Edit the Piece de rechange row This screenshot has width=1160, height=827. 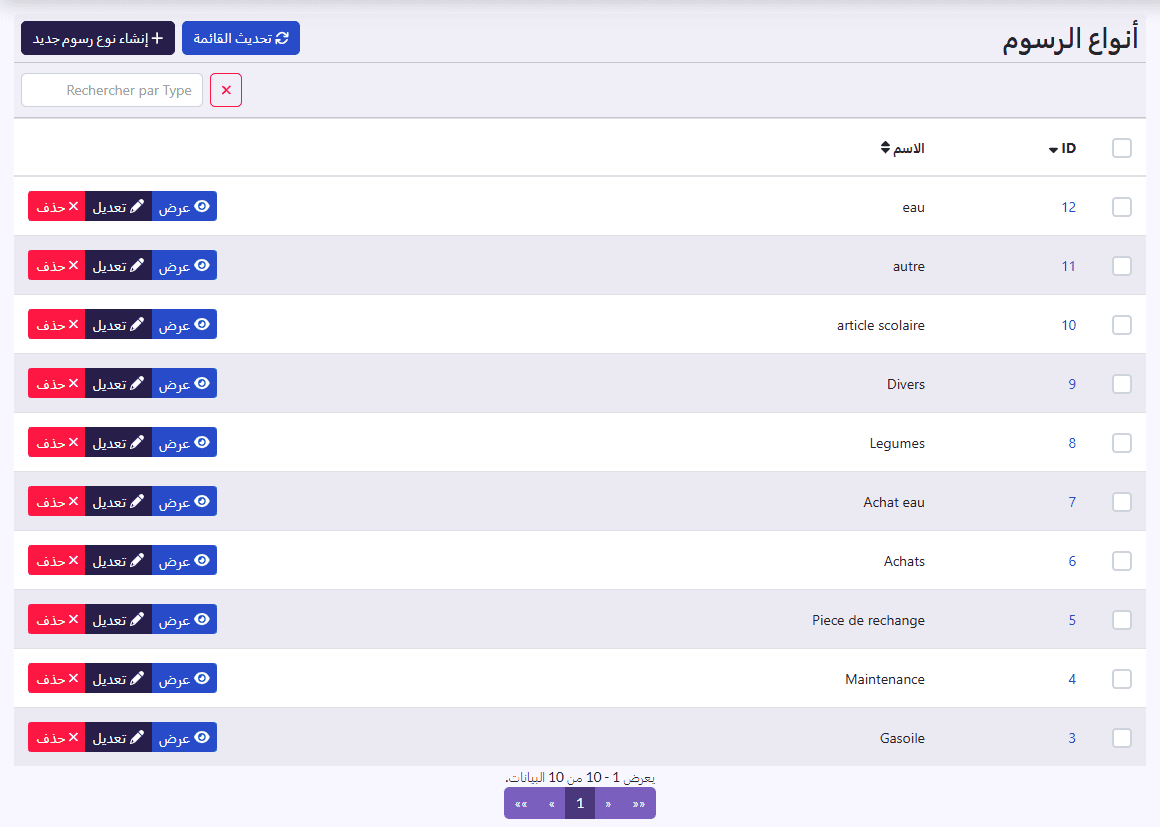[x=118, y=619]
